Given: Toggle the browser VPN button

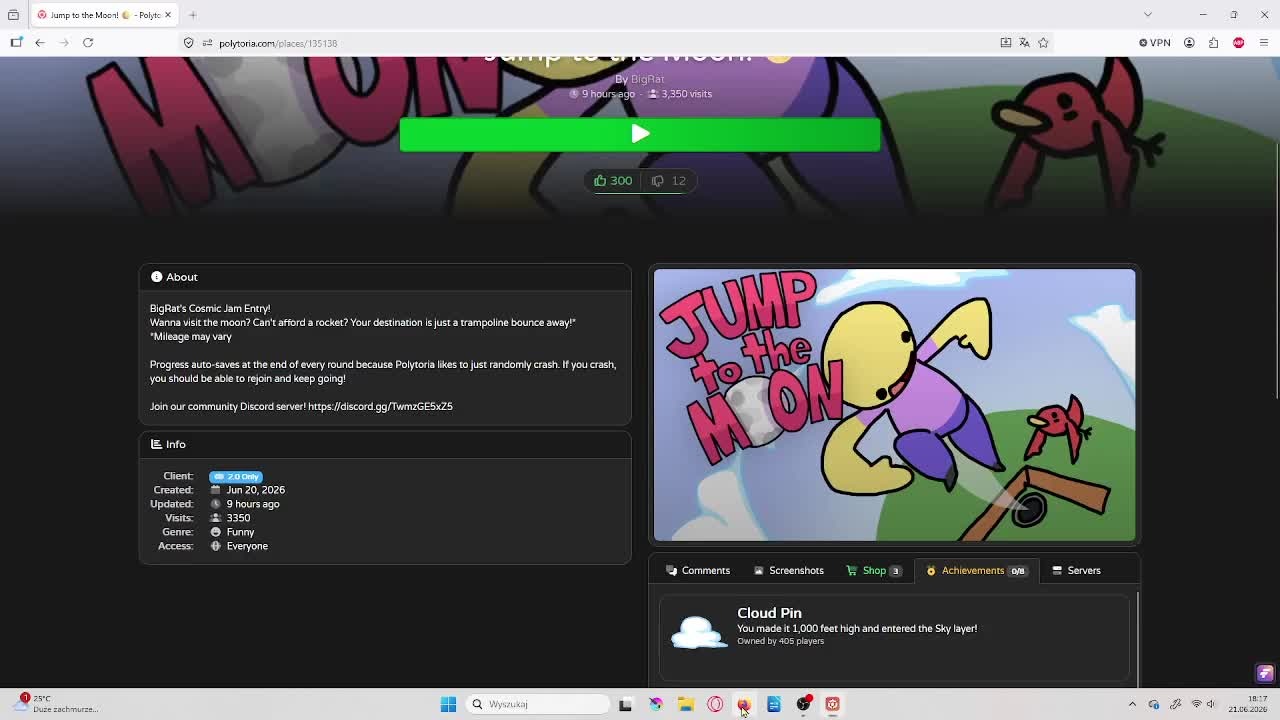Looking at the screenshot, I should point(1154,43).
